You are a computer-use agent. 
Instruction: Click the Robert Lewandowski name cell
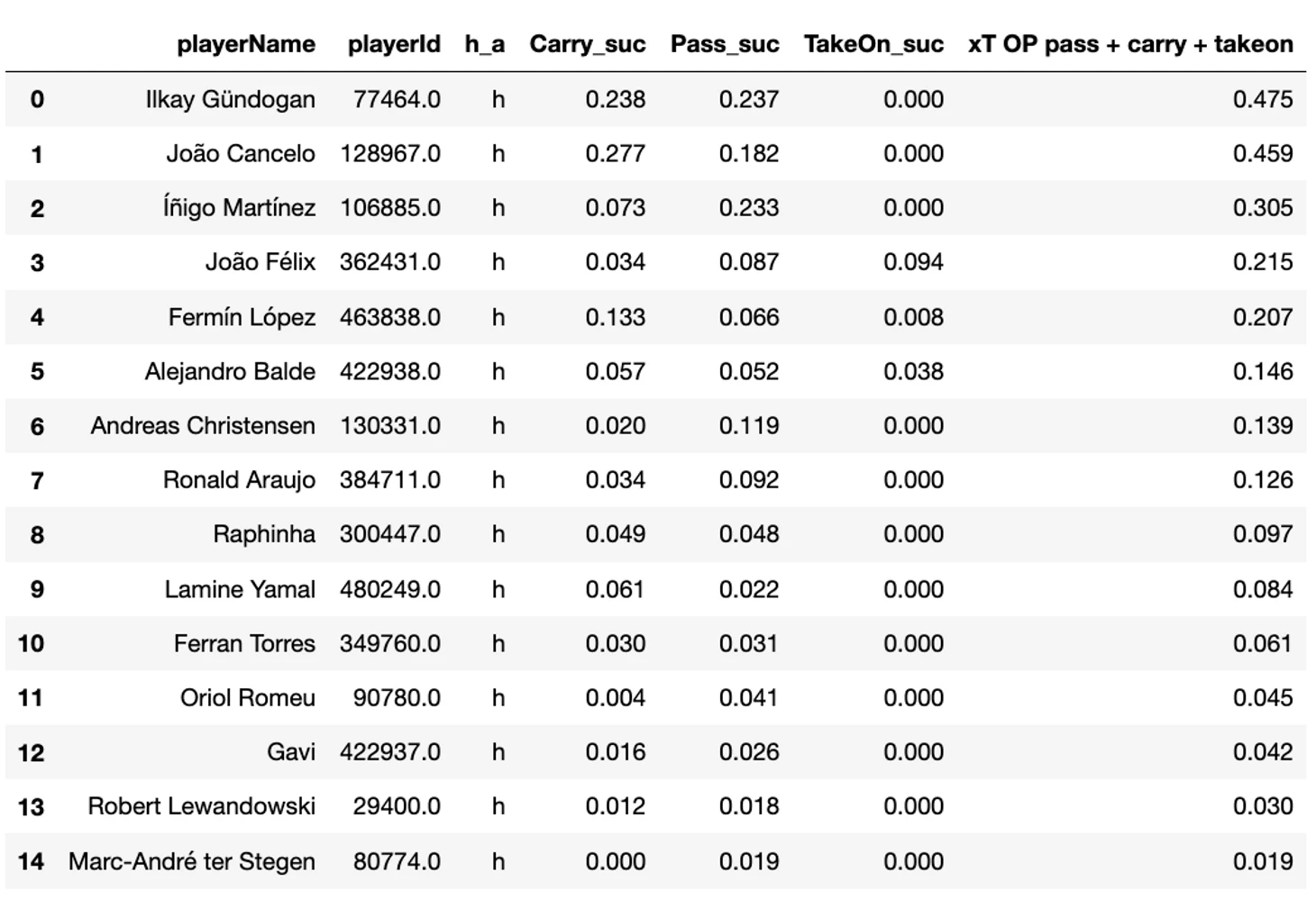tap(201, 806)
